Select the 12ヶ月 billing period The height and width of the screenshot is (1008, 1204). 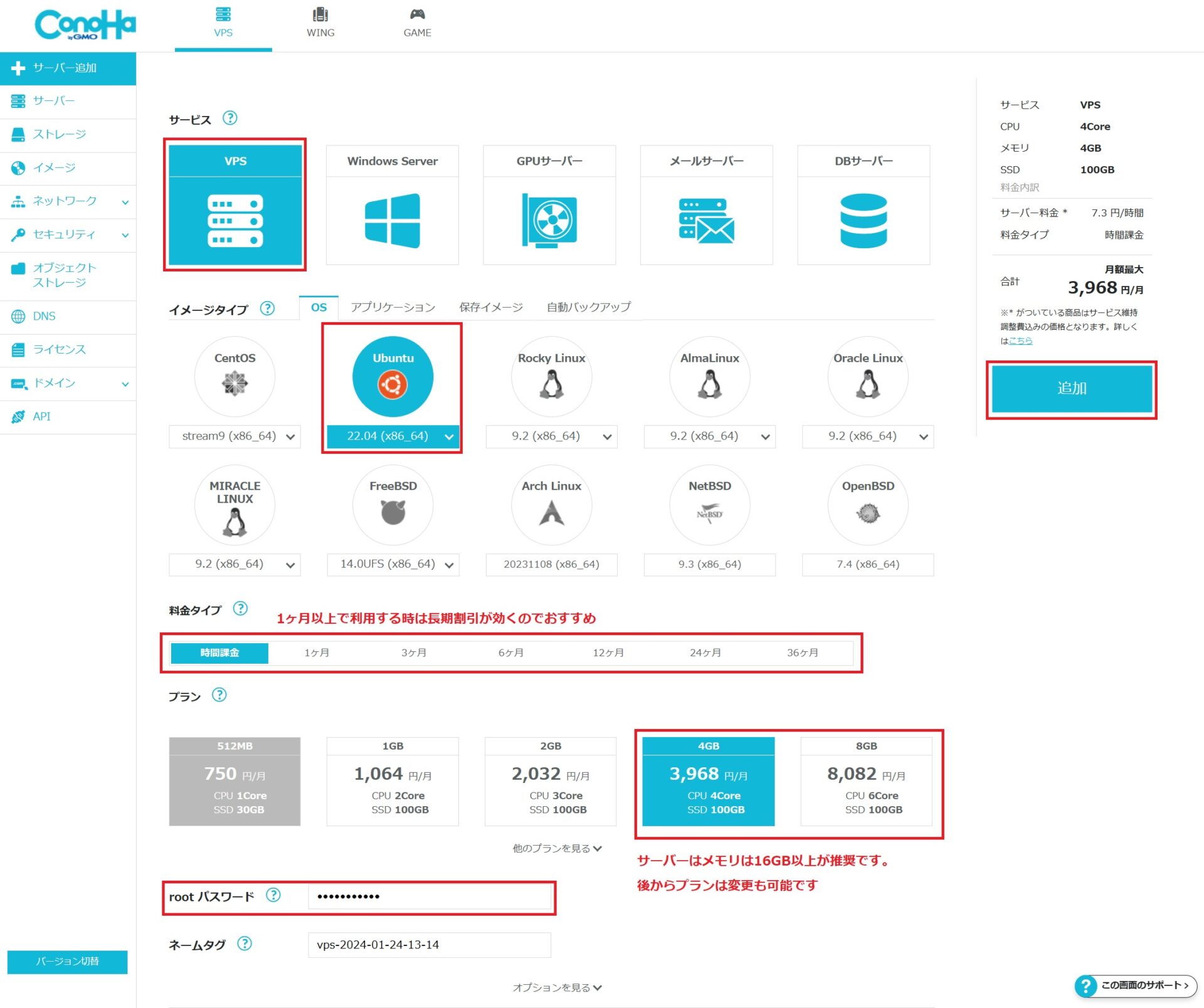pos(608,653)
